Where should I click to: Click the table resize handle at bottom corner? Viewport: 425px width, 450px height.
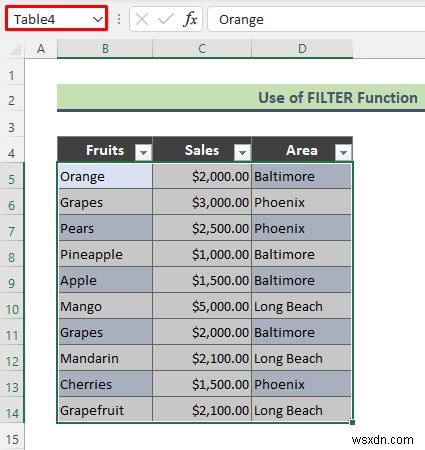pos(352,422)
